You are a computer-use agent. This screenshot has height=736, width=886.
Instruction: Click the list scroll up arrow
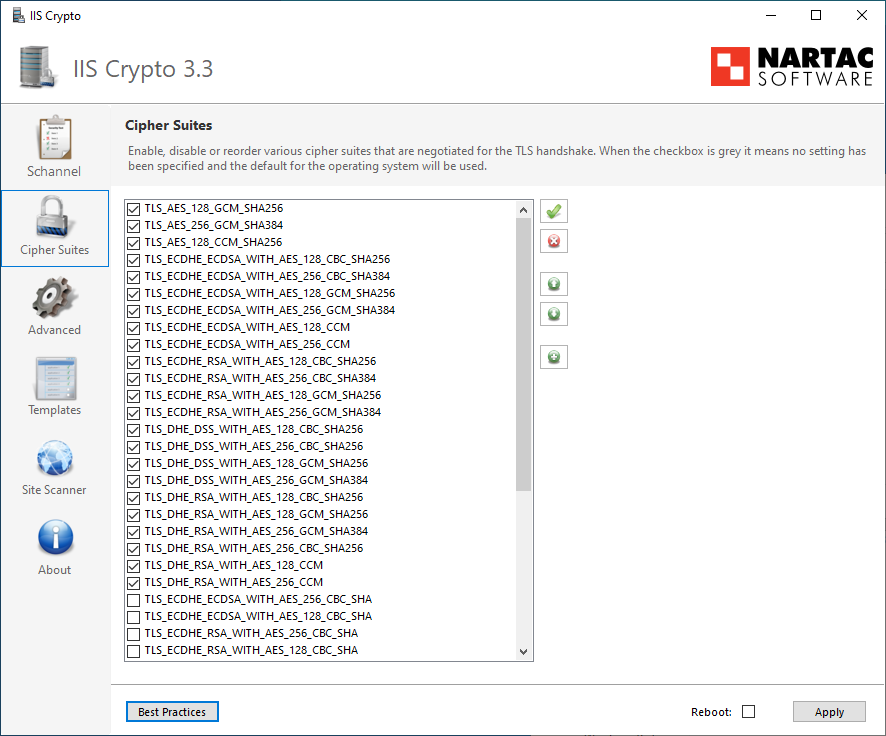(x=523, y=210)
